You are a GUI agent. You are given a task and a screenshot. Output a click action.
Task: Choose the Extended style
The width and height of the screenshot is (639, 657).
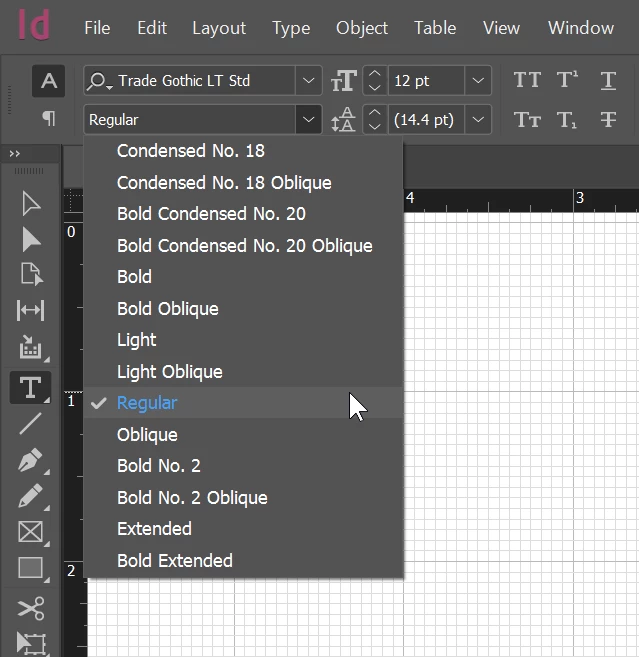coord(243,529)
